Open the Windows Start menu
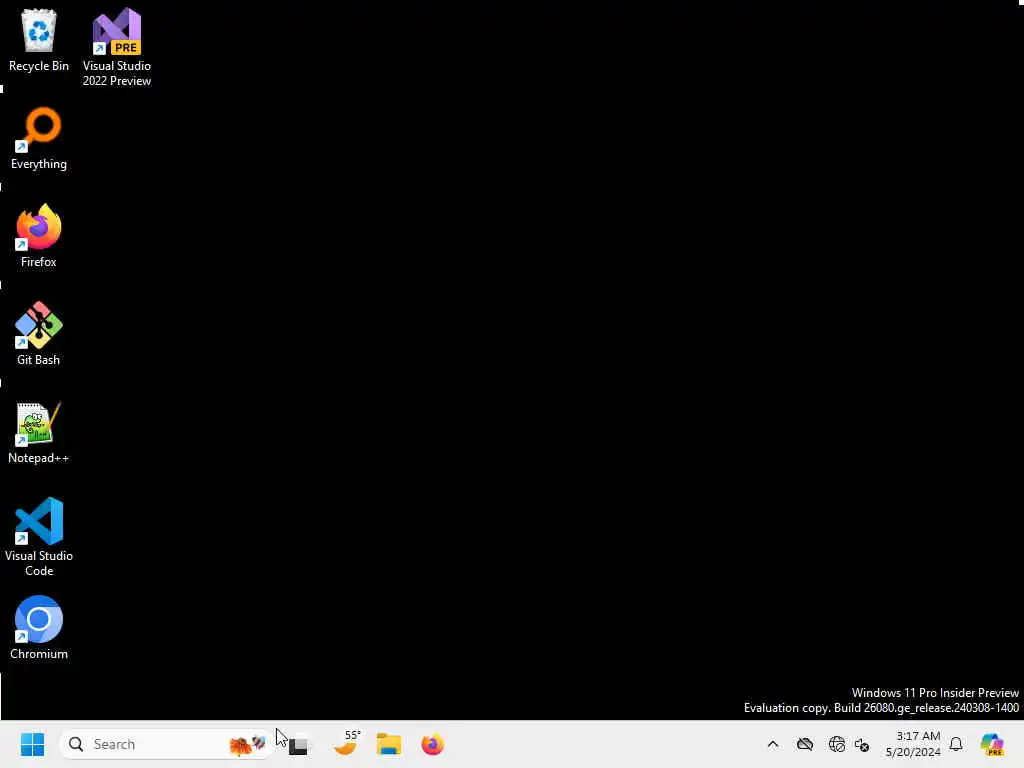Viewport: 1024px width, 768px height. 32,744
